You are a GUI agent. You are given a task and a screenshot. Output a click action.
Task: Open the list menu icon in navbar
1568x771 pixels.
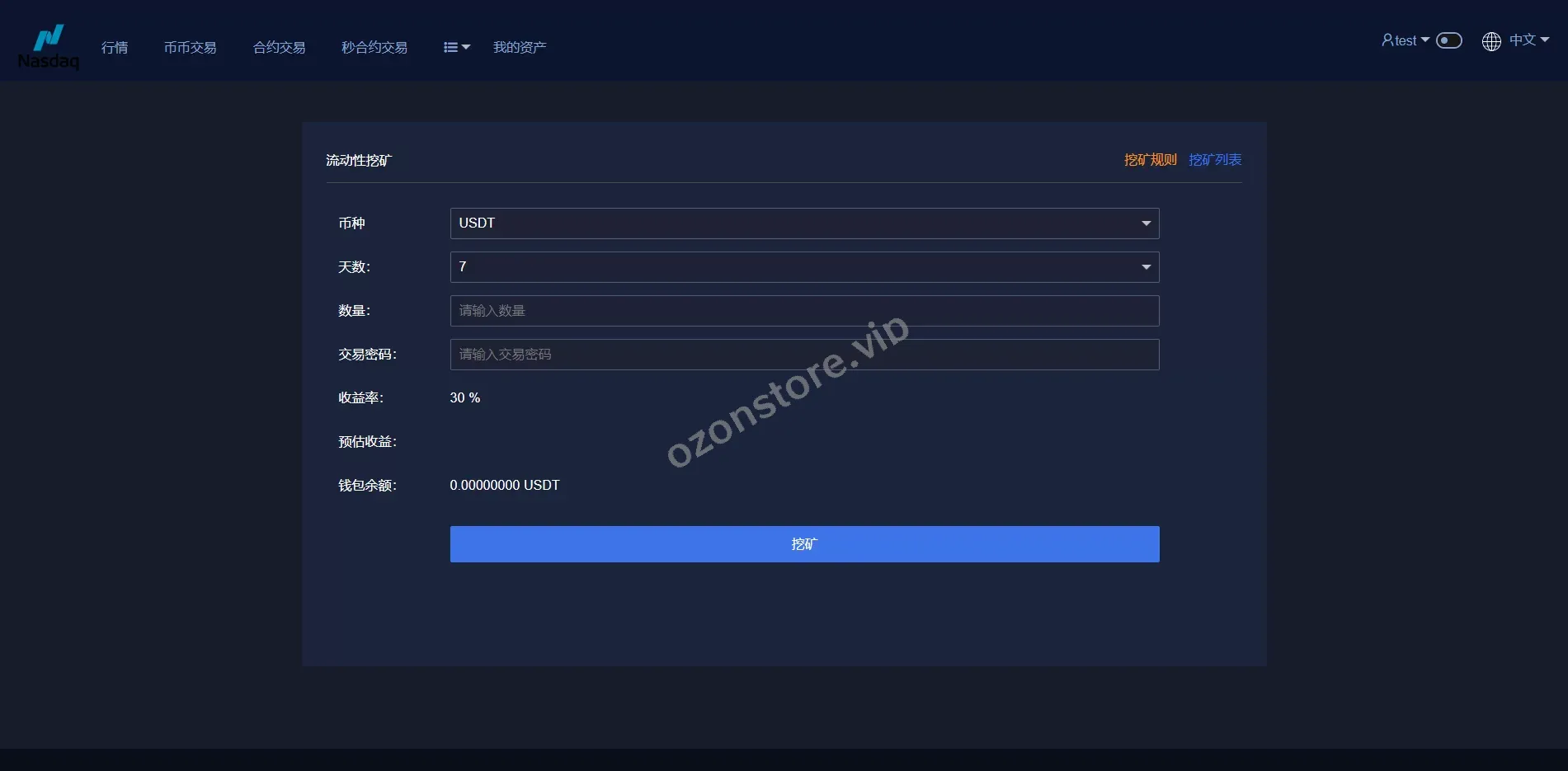(x=450, y=48)
